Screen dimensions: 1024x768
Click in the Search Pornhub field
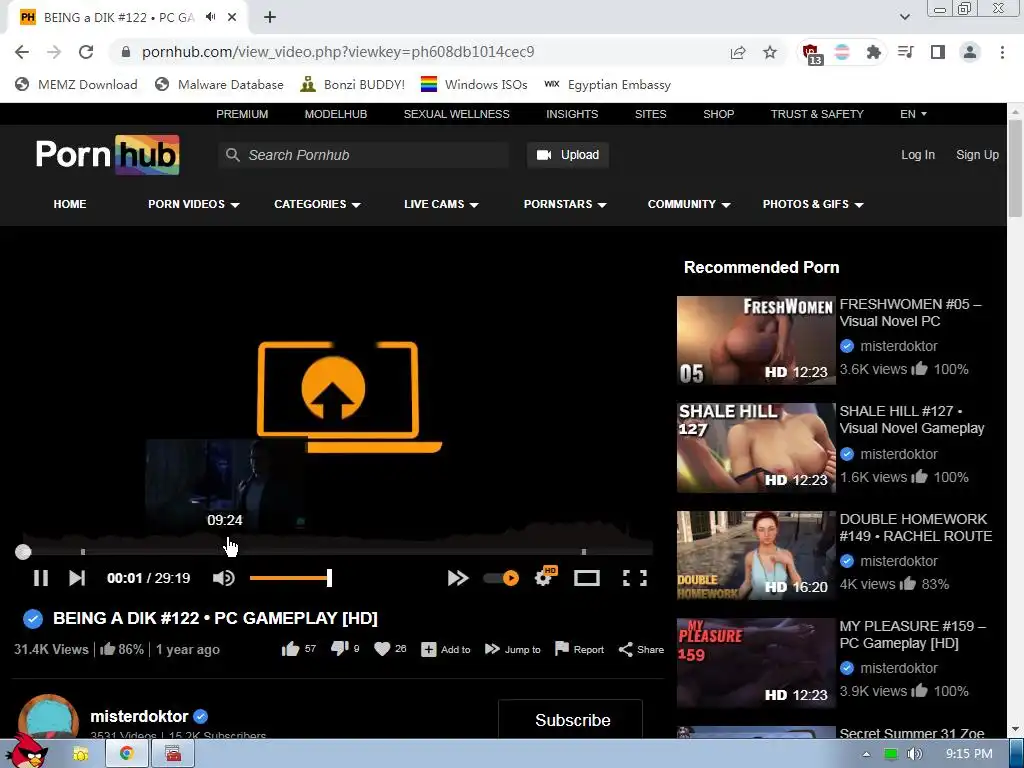pyautogui.click(x=364, y=155)
